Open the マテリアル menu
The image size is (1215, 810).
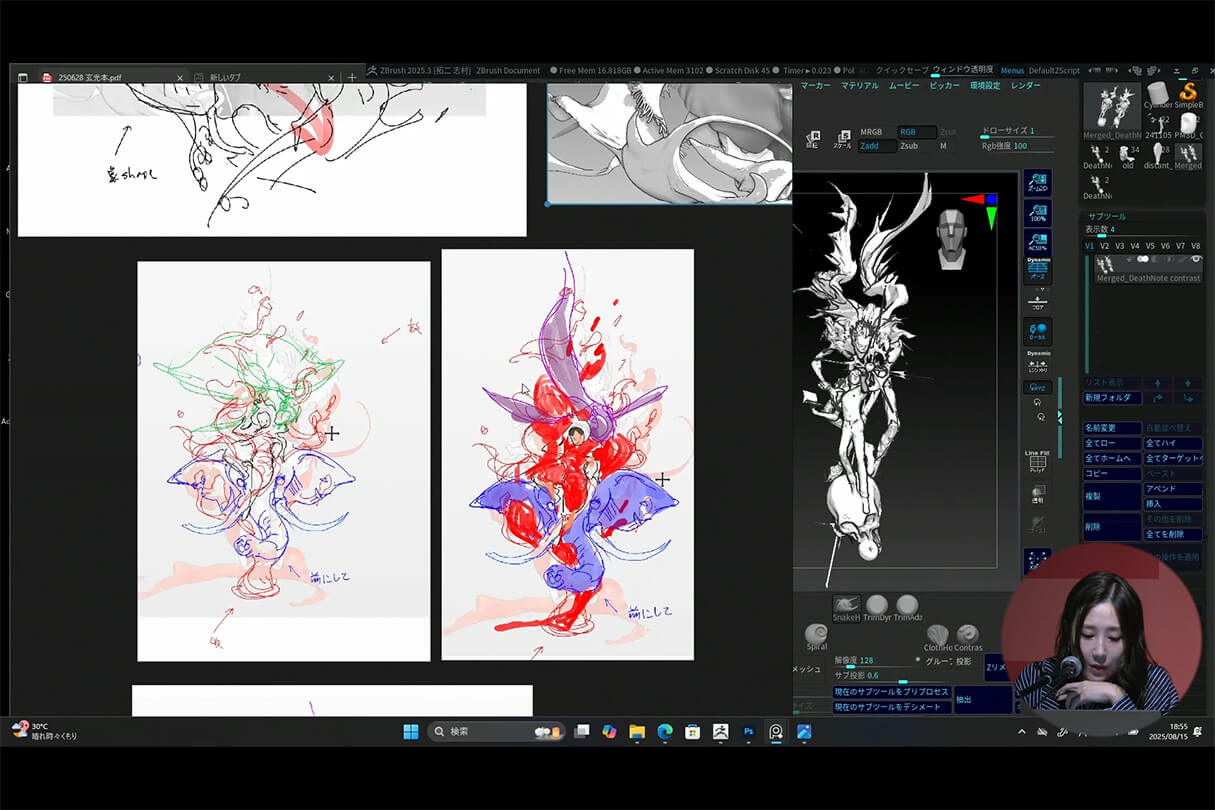click(859, 86)
